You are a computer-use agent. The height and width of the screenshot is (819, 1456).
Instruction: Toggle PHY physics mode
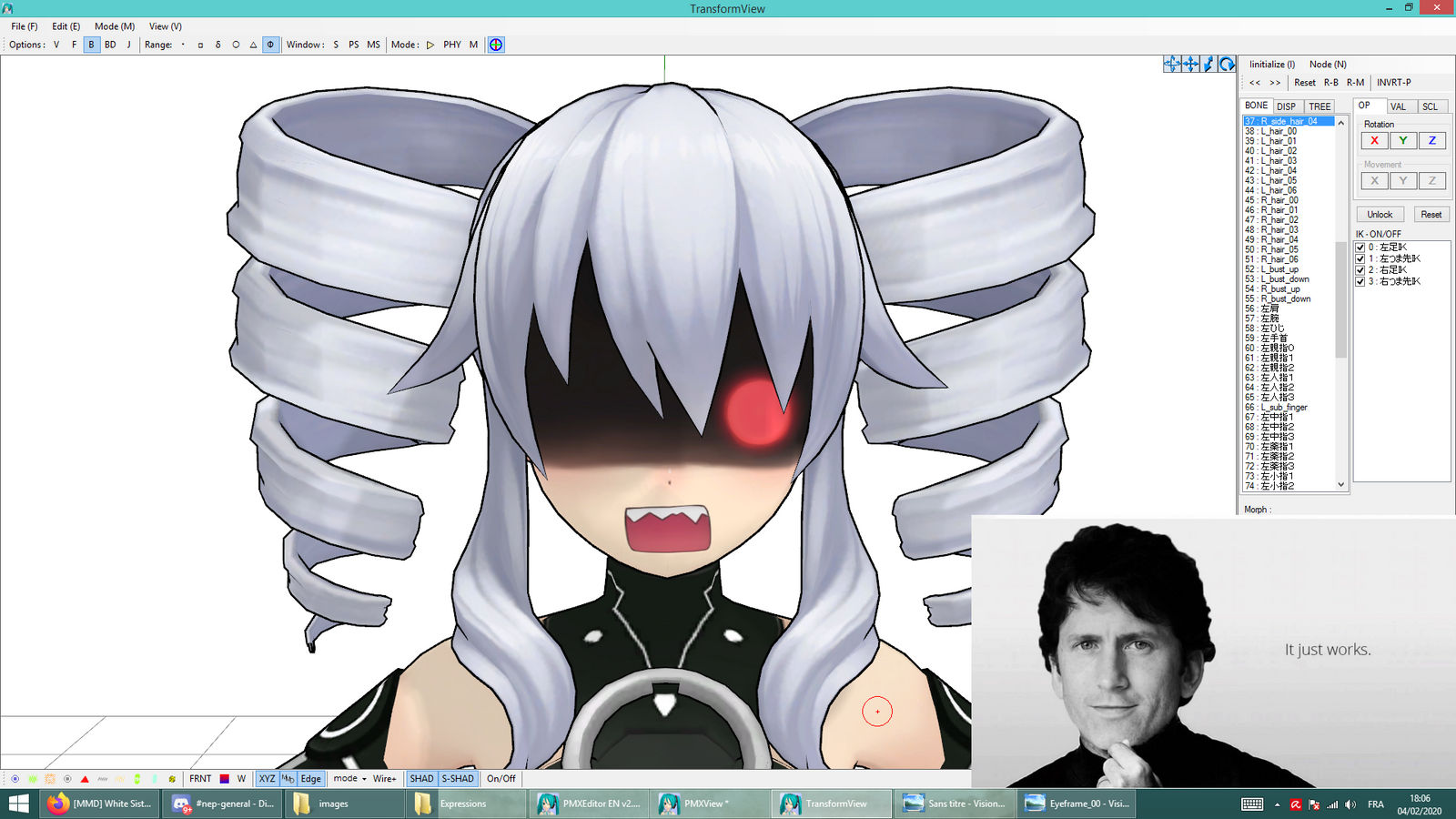point(452,45)
